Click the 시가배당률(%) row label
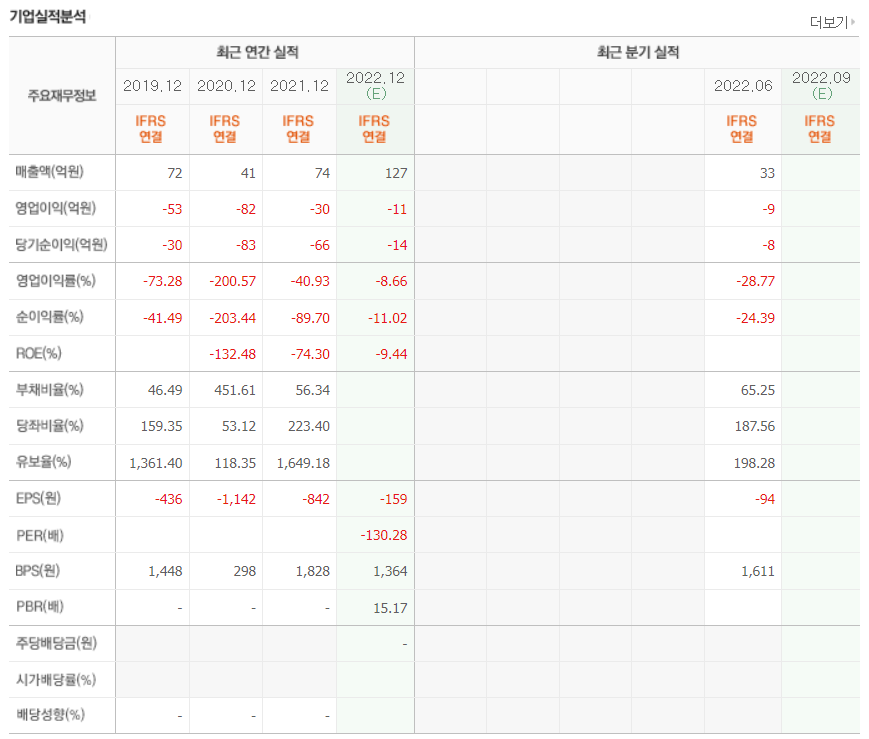Image resolution: width=869 pixels, height=739 pixels. pos(55,679)
